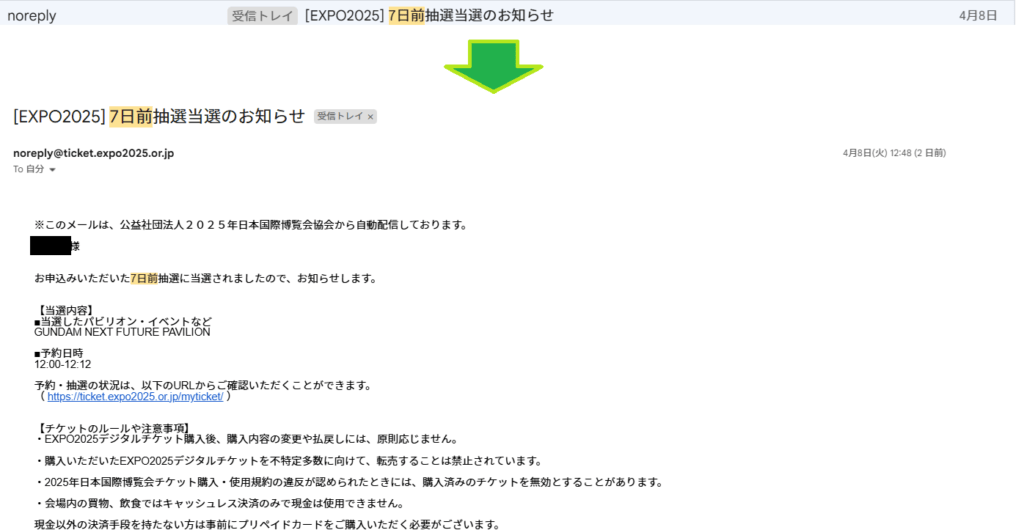
Task: Click the GUNDAM NEXT FUTURE PAVILION text
Action: 122,332
